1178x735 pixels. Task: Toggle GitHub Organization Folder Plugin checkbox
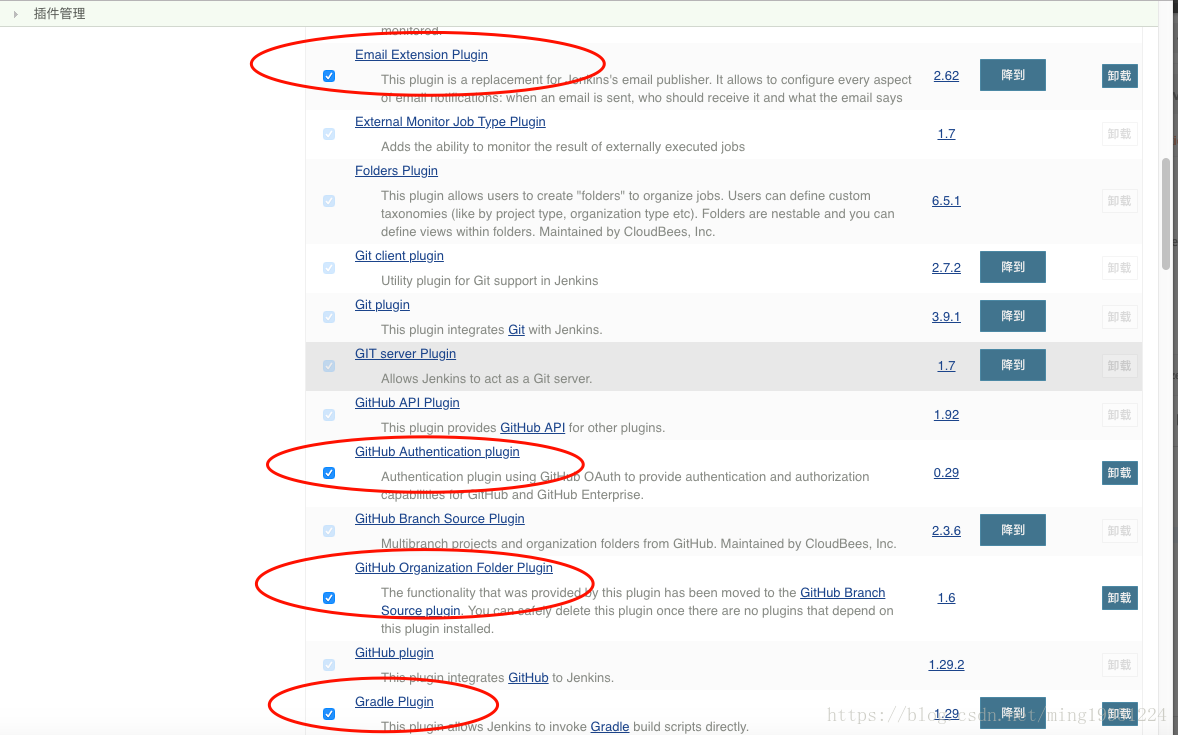[x=329, y=598]
